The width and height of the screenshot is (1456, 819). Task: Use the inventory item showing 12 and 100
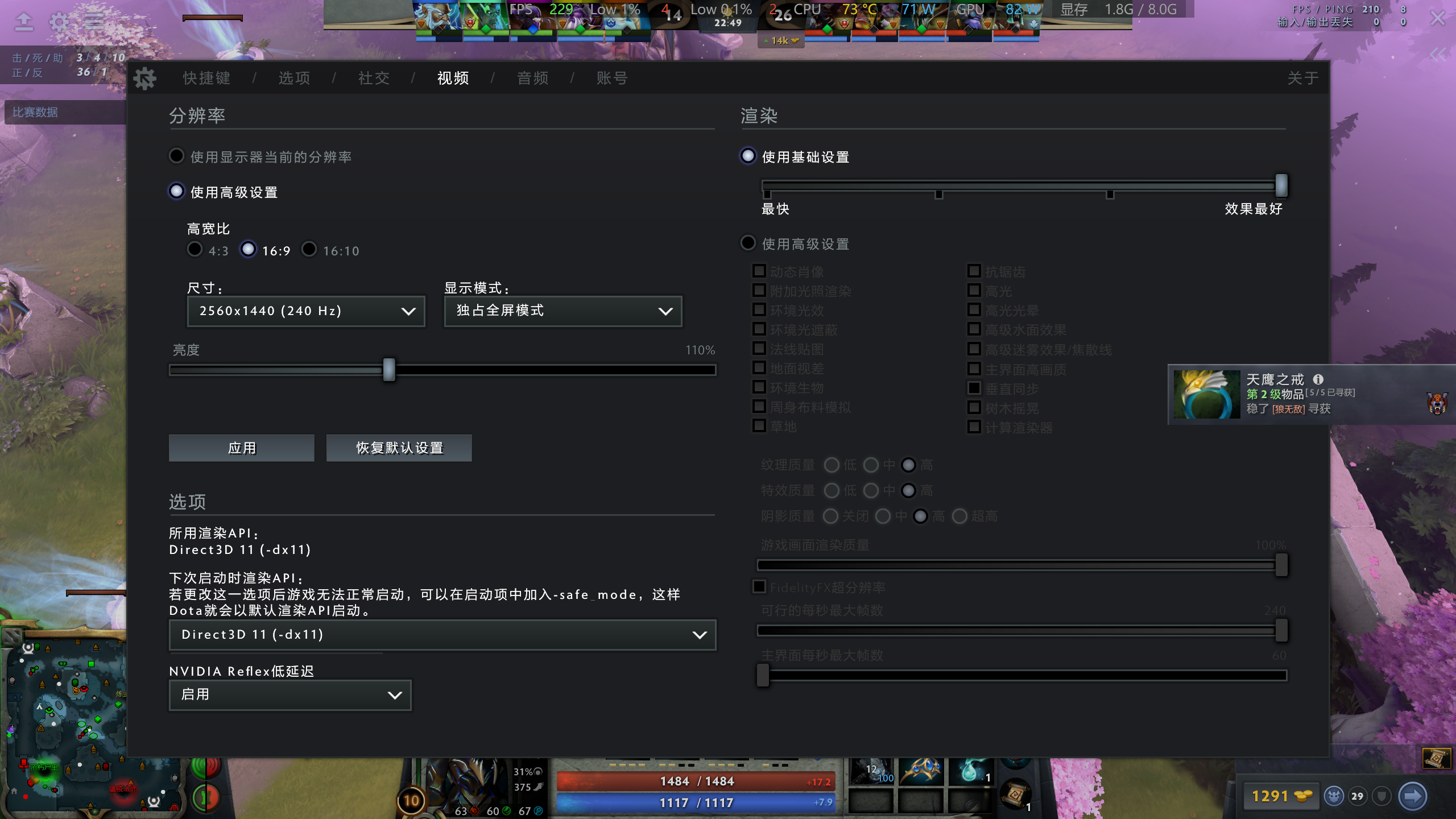(x=871, y=771)
